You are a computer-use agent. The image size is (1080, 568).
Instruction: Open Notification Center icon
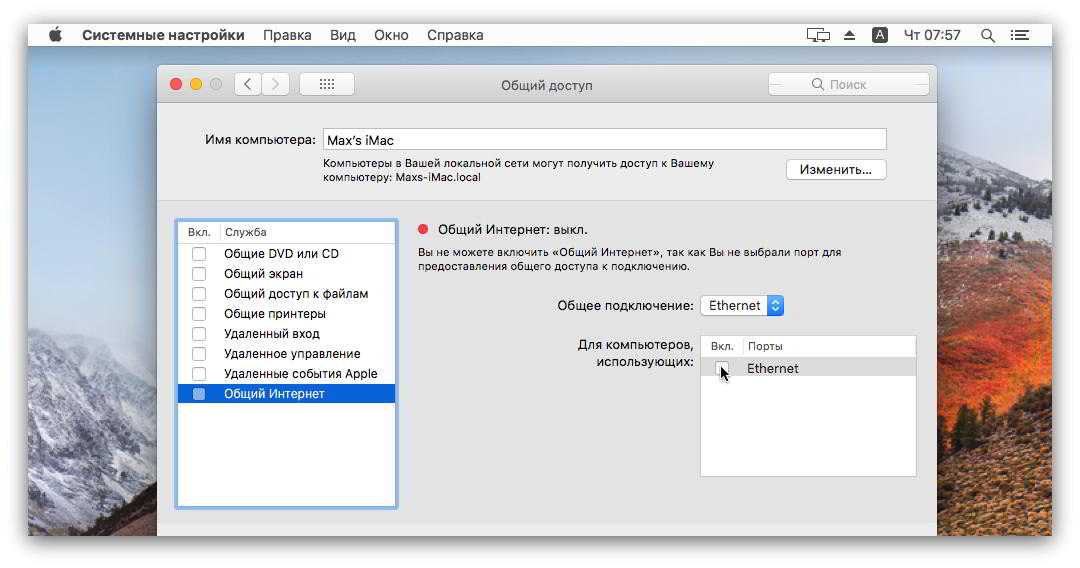pyautogui.click(x=1019, y=35)
